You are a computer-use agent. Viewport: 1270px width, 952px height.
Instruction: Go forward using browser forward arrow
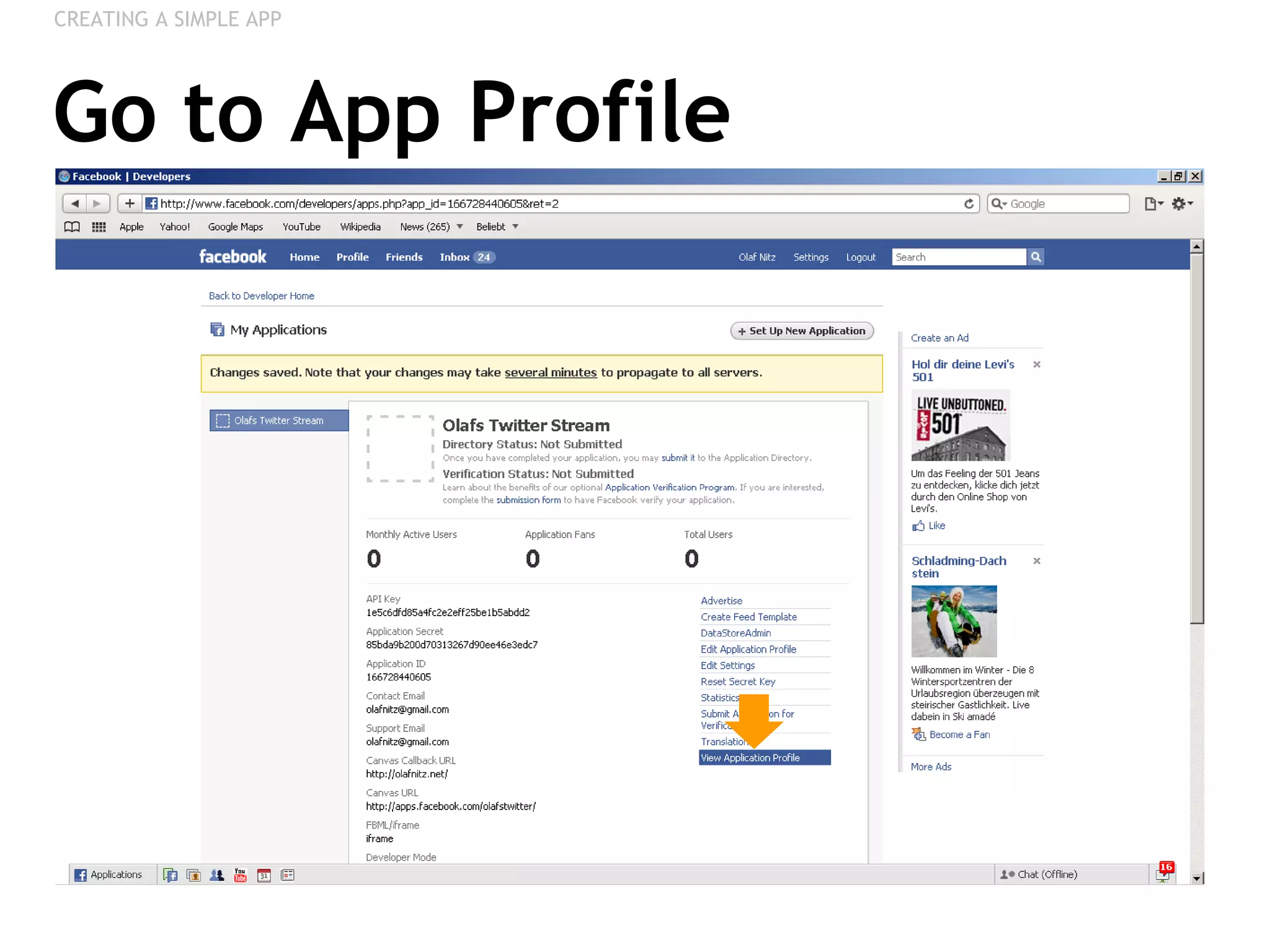pyautogui.click(x=97, y=203)
